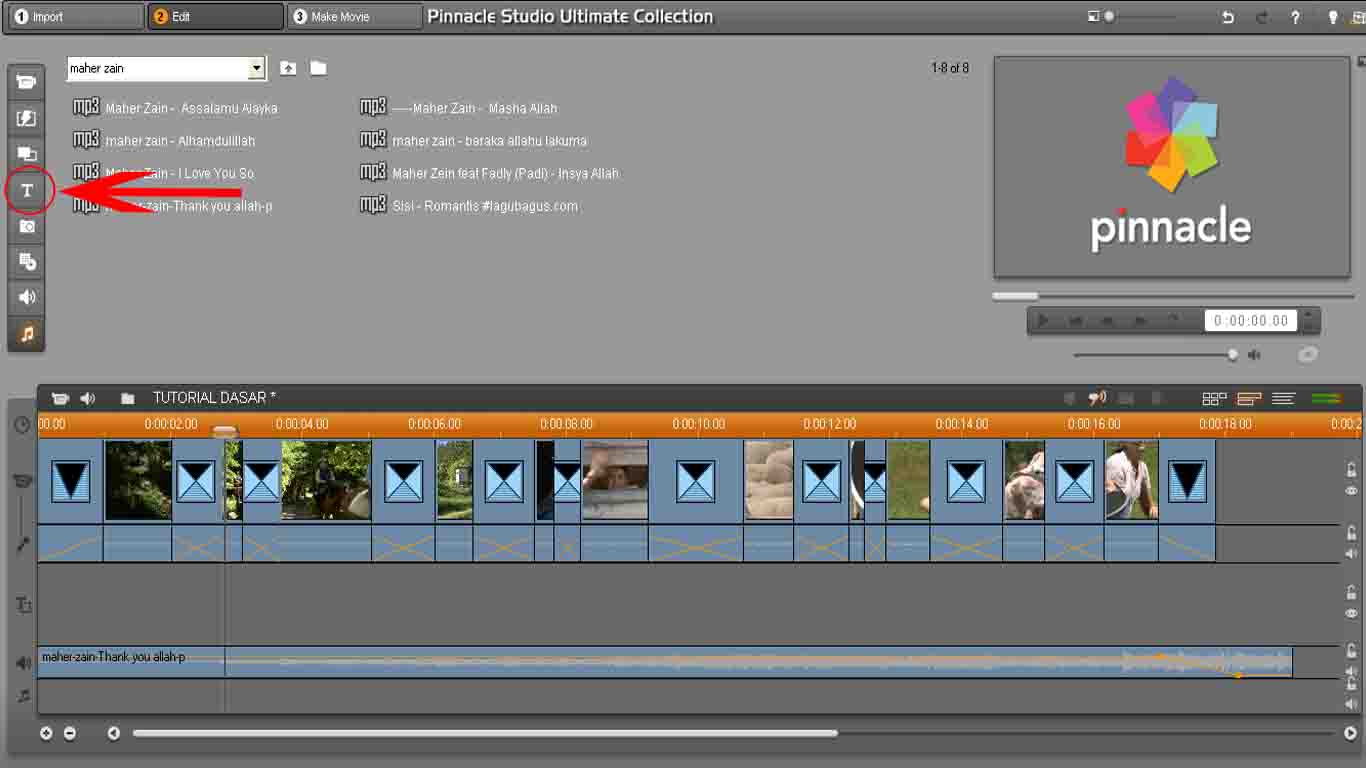Lock the title overlay track

[1351, 592]
